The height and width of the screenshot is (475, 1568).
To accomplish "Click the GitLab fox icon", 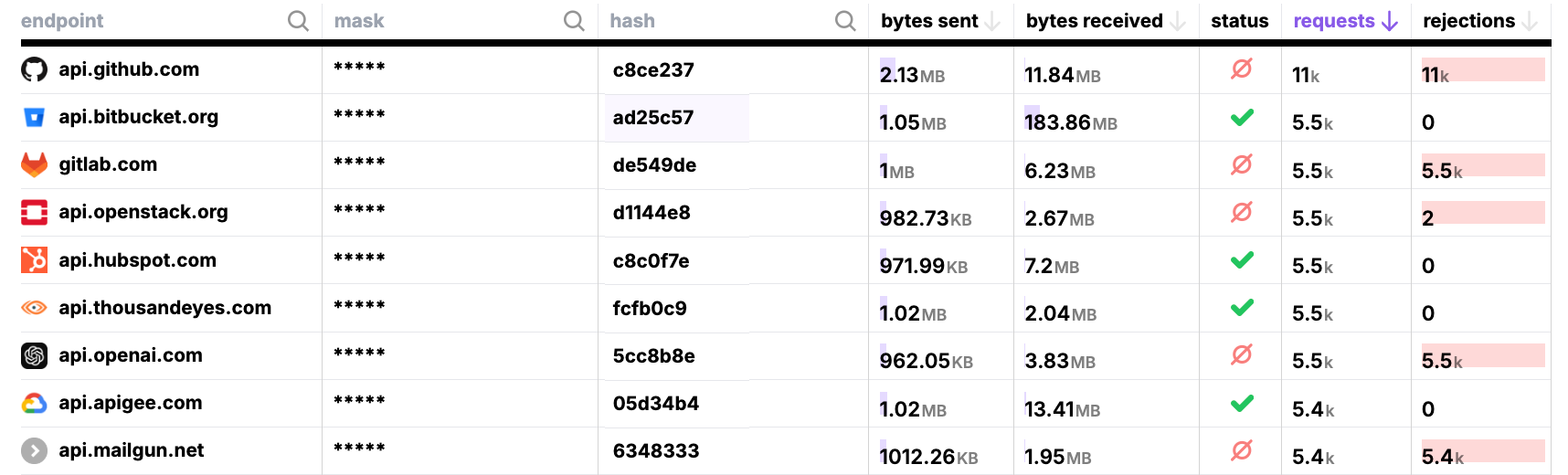I will [x=34, y=164].
